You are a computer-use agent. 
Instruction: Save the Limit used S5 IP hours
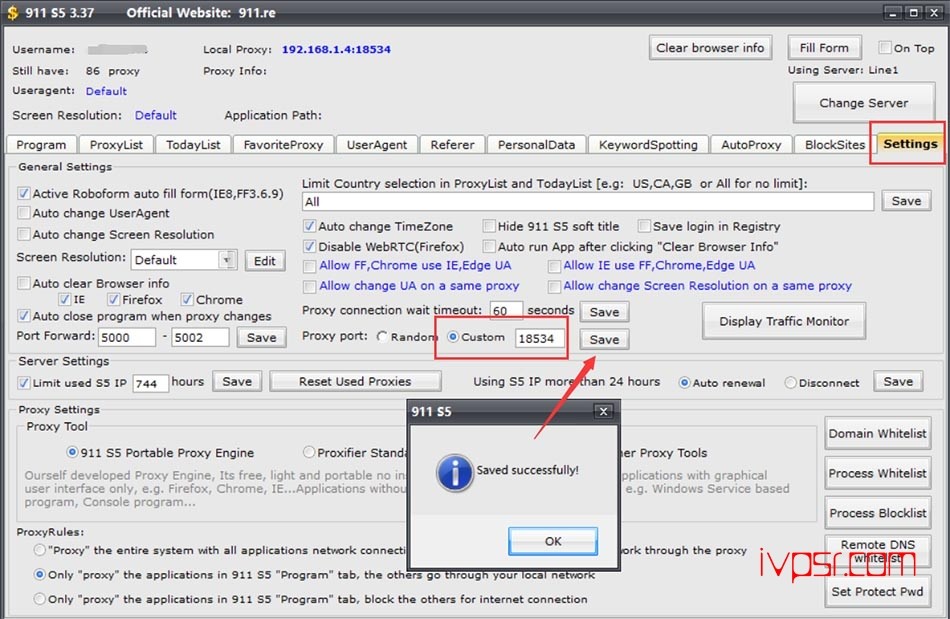click(237, 381)
